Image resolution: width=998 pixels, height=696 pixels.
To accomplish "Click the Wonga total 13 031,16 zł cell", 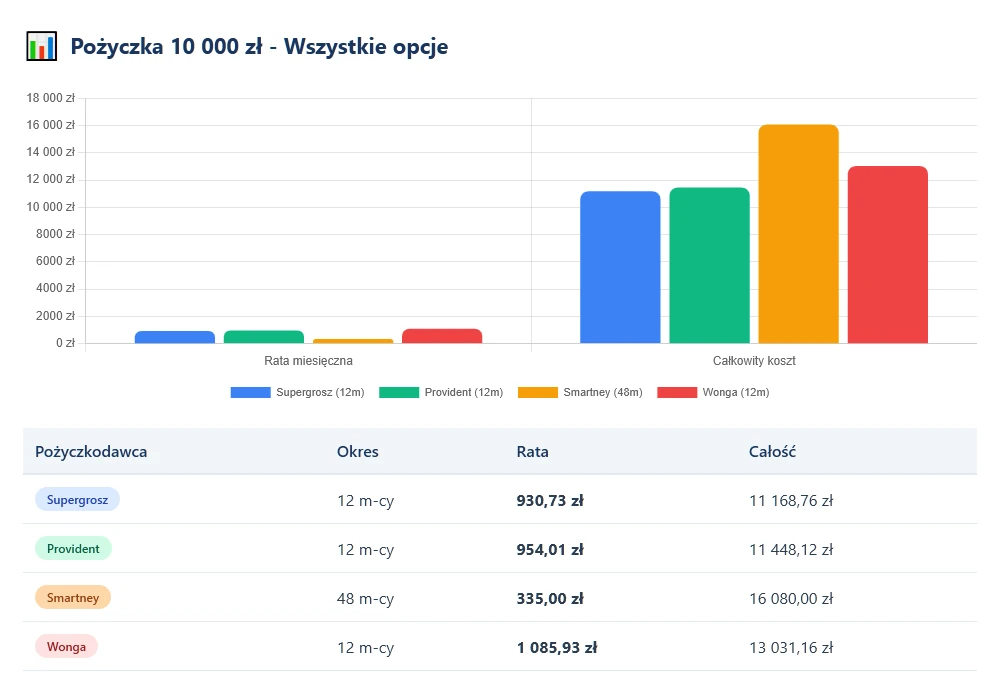I will 790,647.
